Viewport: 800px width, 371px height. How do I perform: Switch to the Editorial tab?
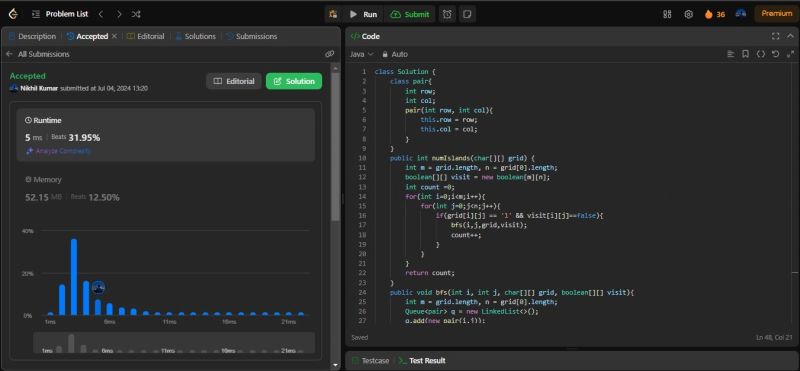point(146,36)
